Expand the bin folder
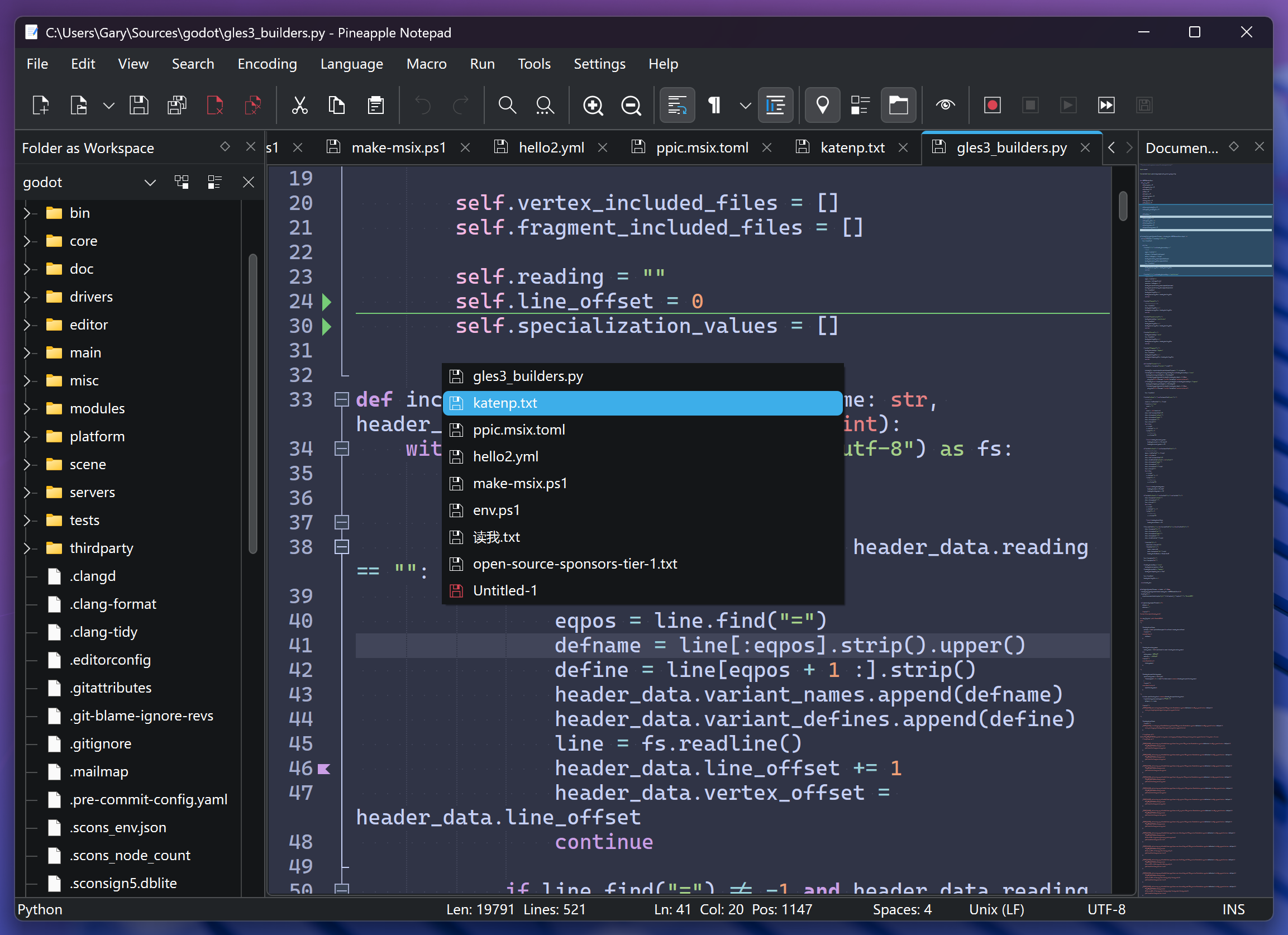This screenshot has height=935, width=1288. 27,213
